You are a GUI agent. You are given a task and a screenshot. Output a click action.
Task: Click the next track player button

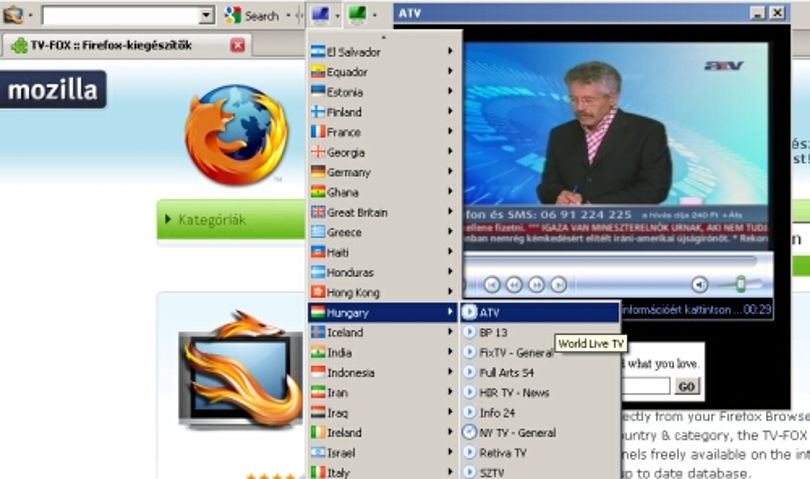tap(558, 285)
